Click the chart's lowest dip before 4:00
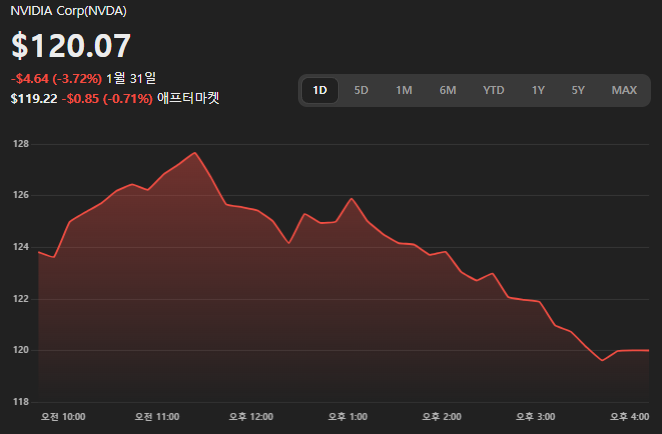 click(x=602, y=360)
